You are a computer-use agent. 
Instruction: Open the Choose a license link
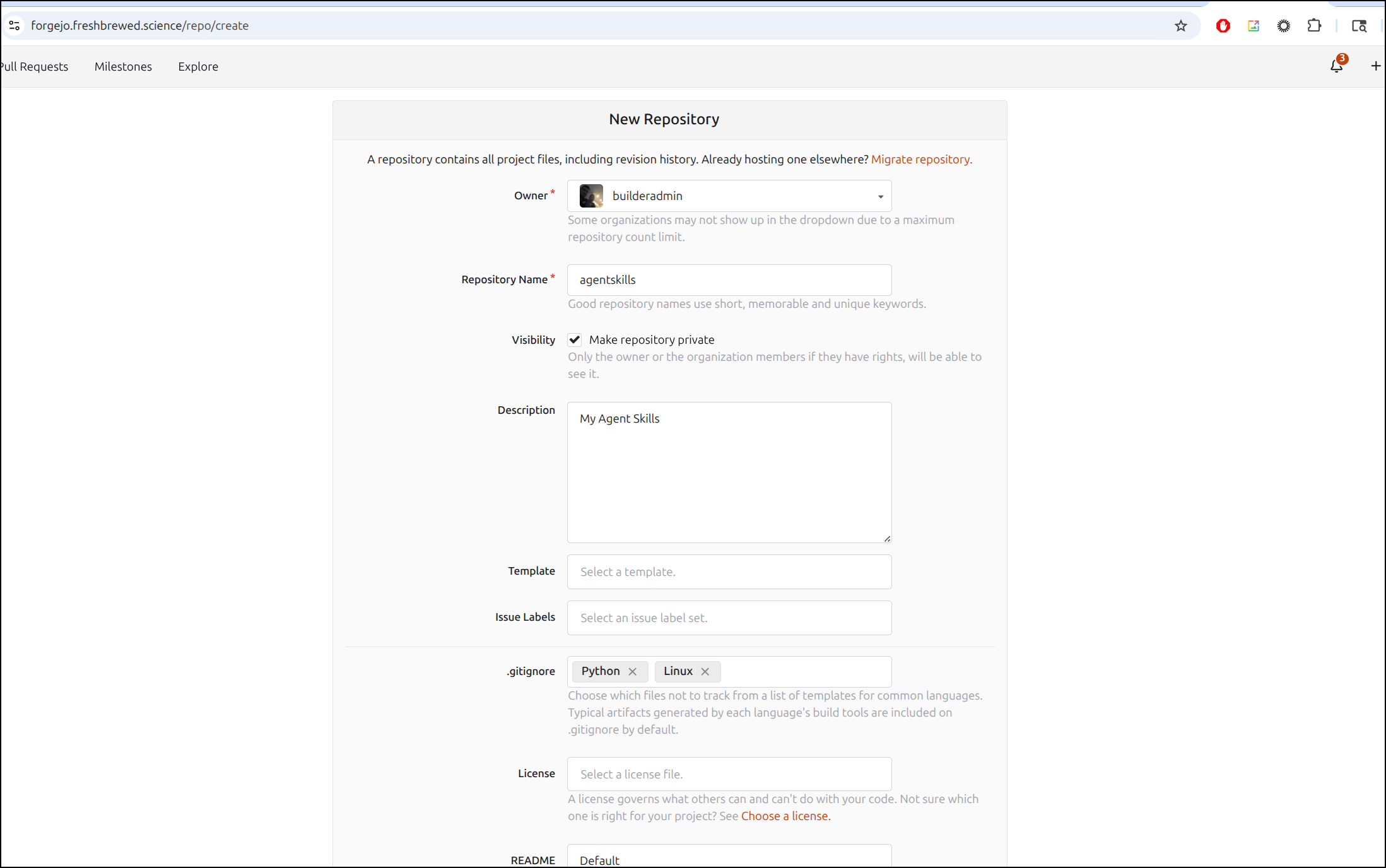pos(785,816)
